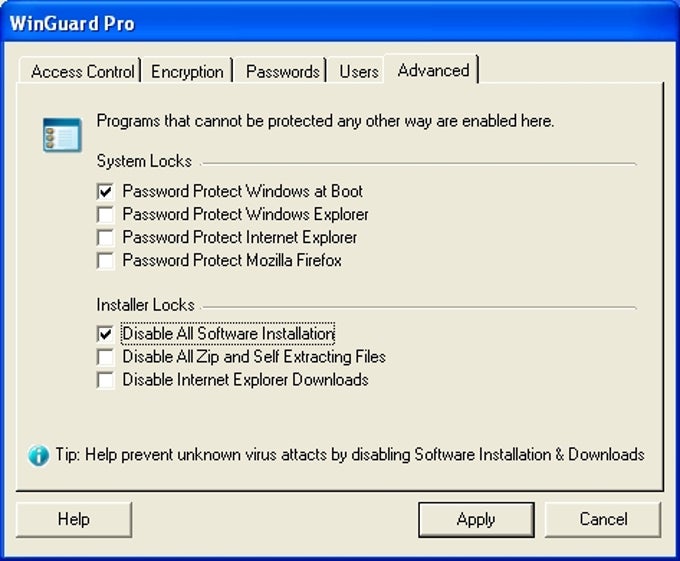Screen dimensions: 680x561
Task: Check Password Protect Mozilla Firefox box
Action: 105,261
